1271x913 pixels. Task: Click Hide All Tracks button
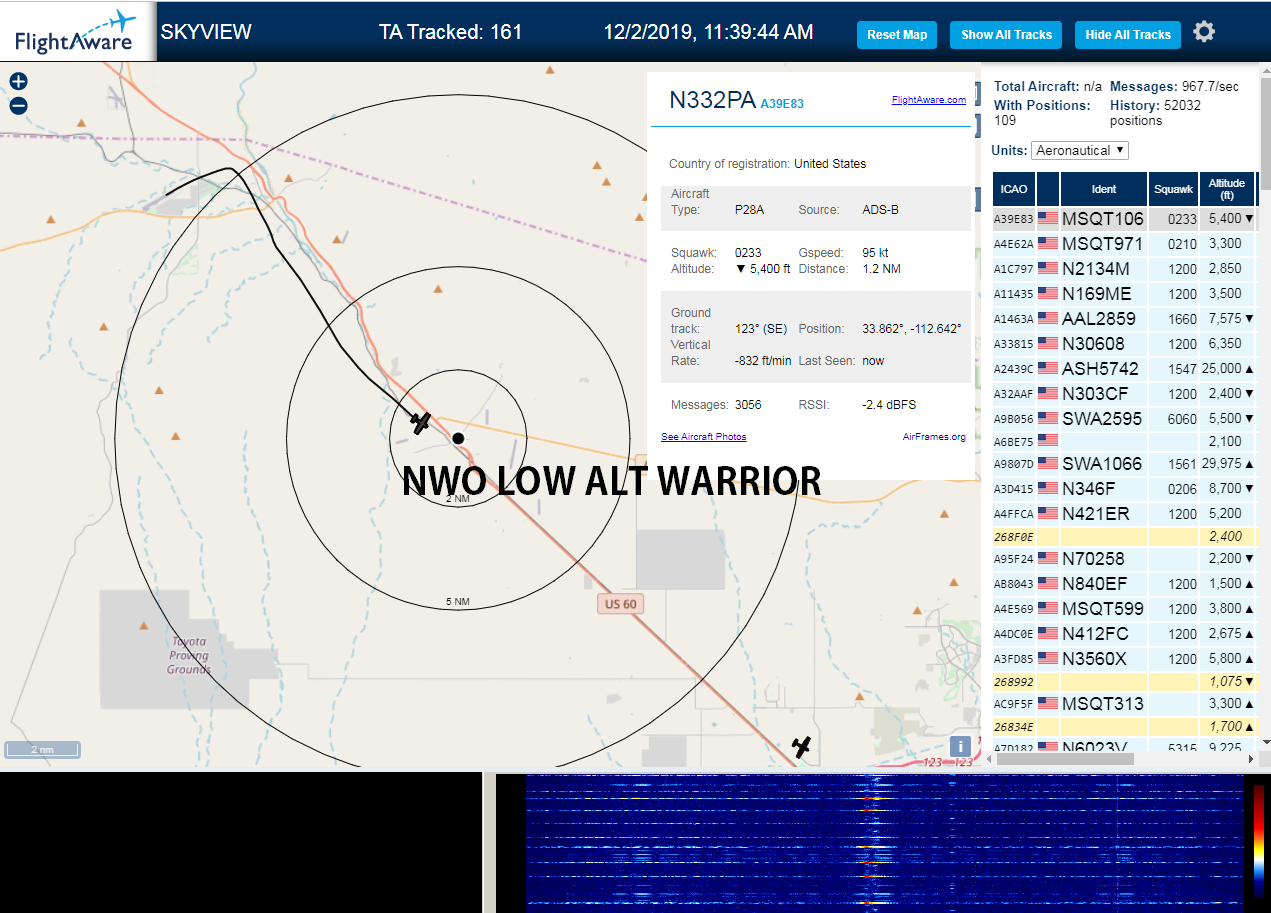click(1128, 35)
